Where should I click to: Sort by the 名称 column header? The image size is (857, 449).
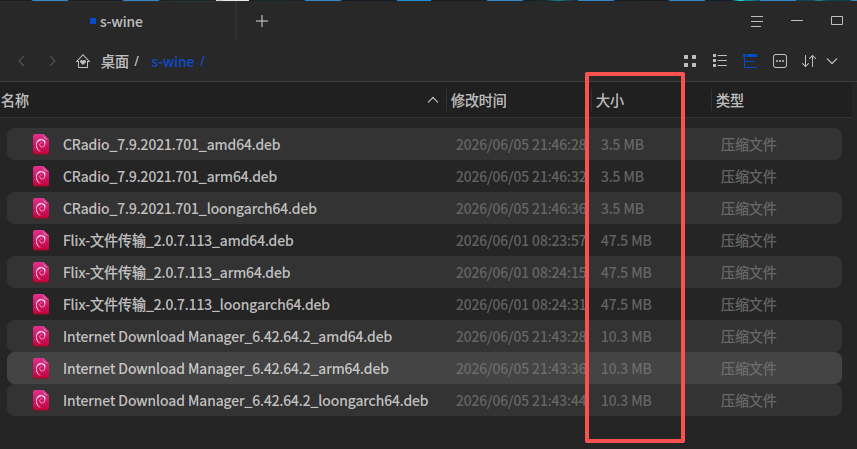click(x=15, y=101)
